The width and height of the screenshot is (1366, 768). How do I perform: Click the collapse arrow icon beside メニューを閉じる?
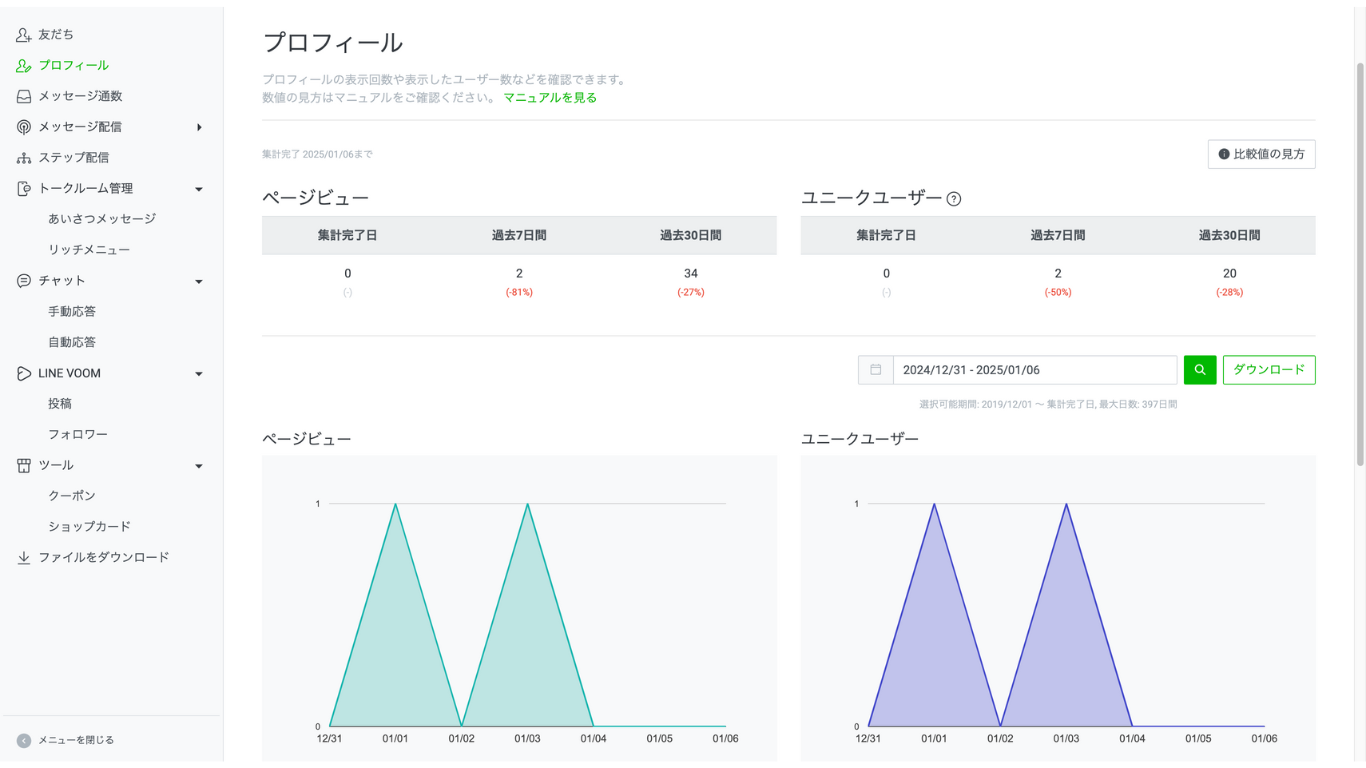(x=24, y=741)
